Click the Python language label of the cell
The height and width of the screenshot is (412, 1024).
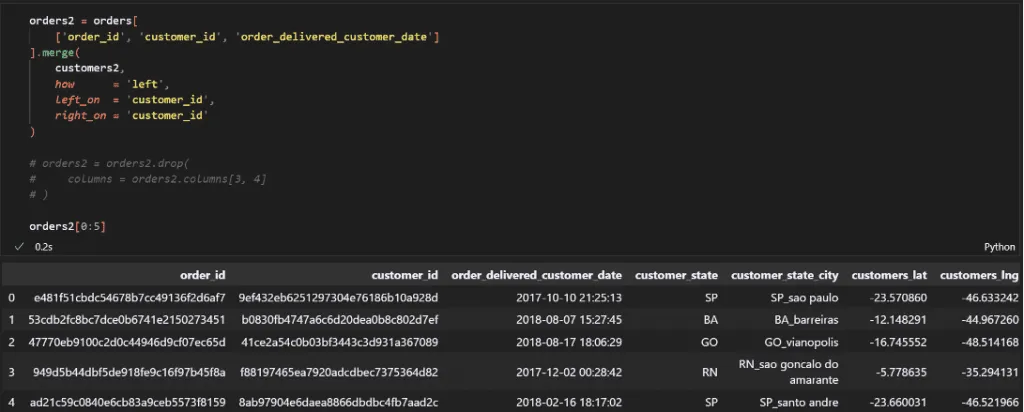point(999,247)
